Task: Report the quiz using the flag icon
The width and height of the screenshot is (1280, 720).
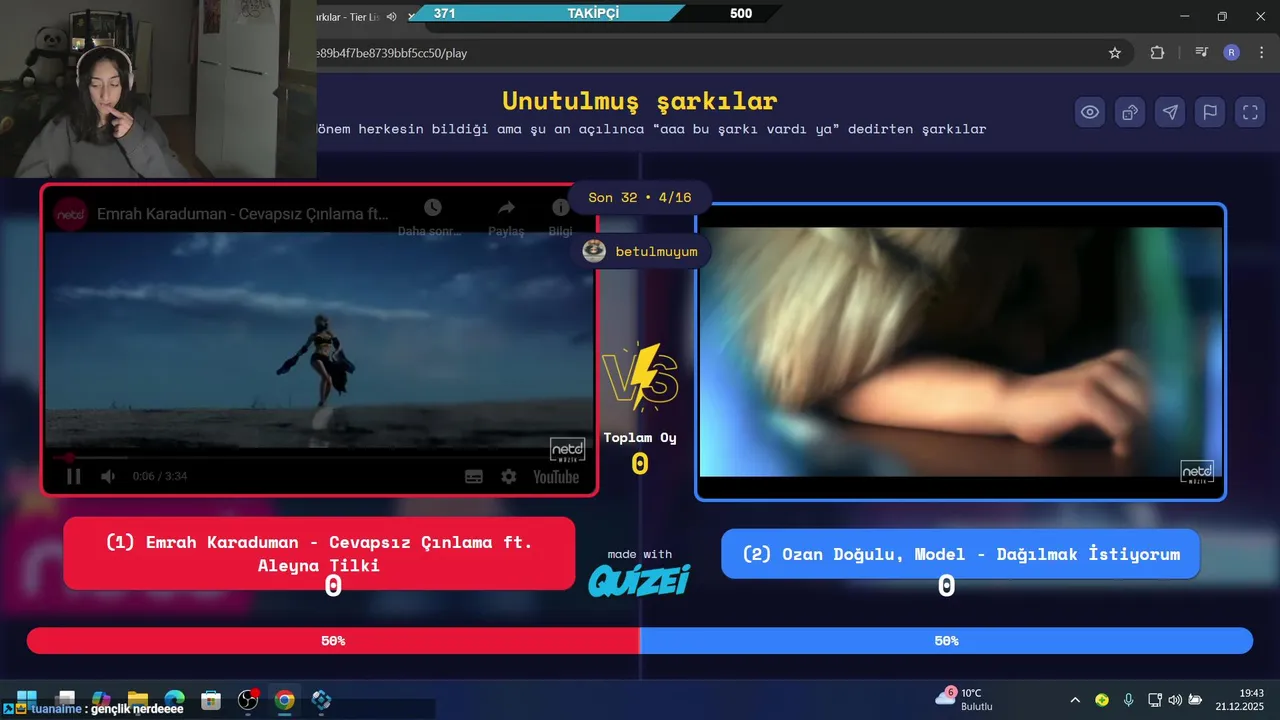Action: (x=1210, y=112)
